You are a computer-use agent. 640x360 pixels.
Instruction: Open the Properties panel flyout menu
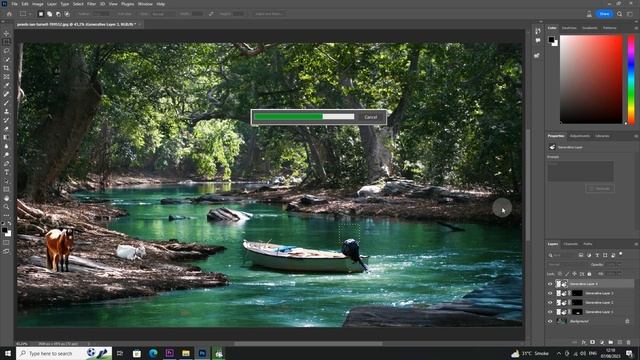coord(636,136)
